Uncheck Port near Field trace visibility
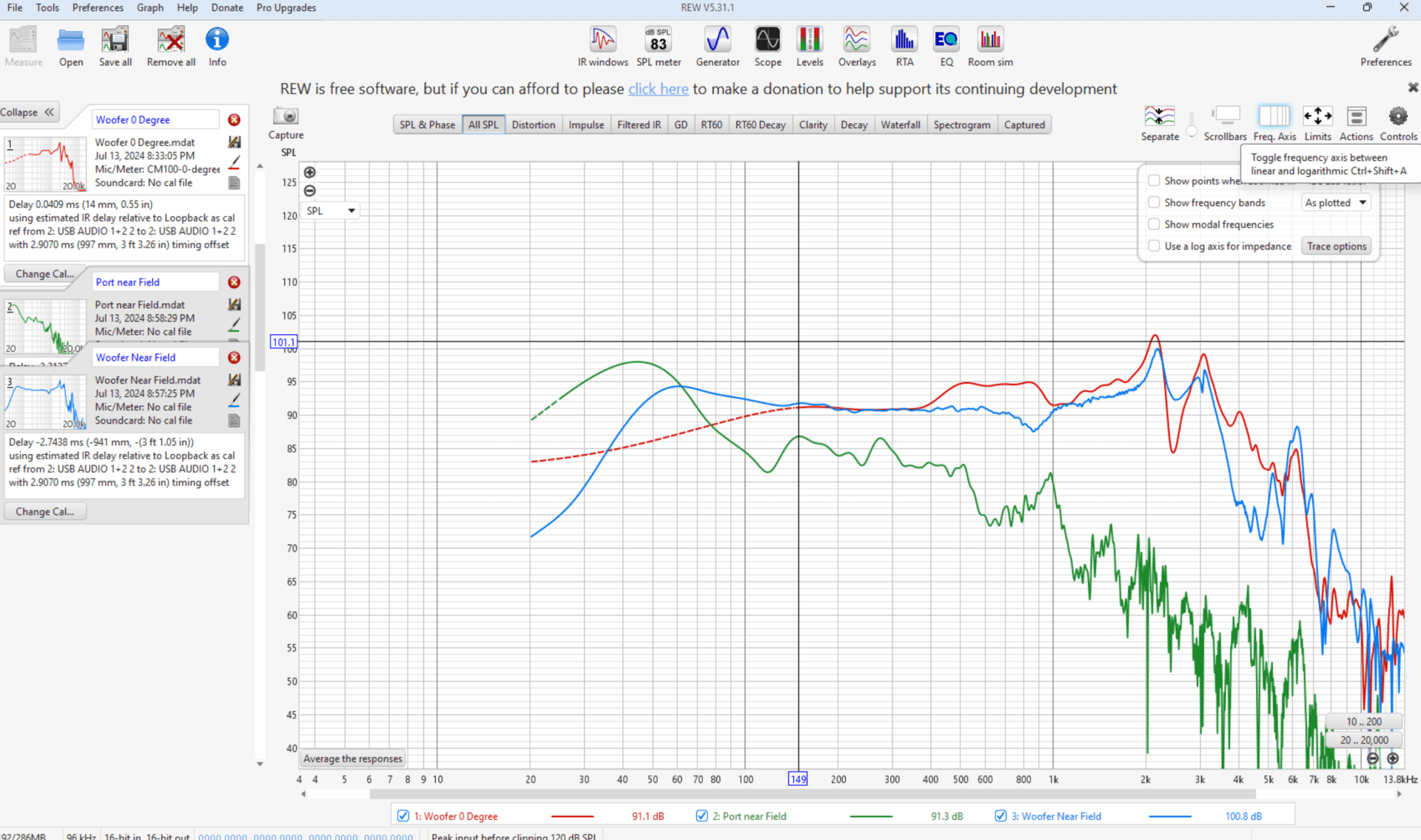Viewport: 1421px width, 840px height. tap(701, 816)
